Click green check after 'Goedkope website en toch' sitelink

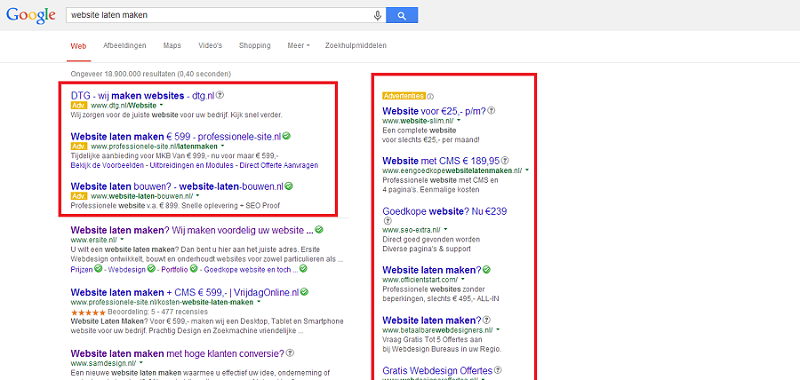point(303,268)
